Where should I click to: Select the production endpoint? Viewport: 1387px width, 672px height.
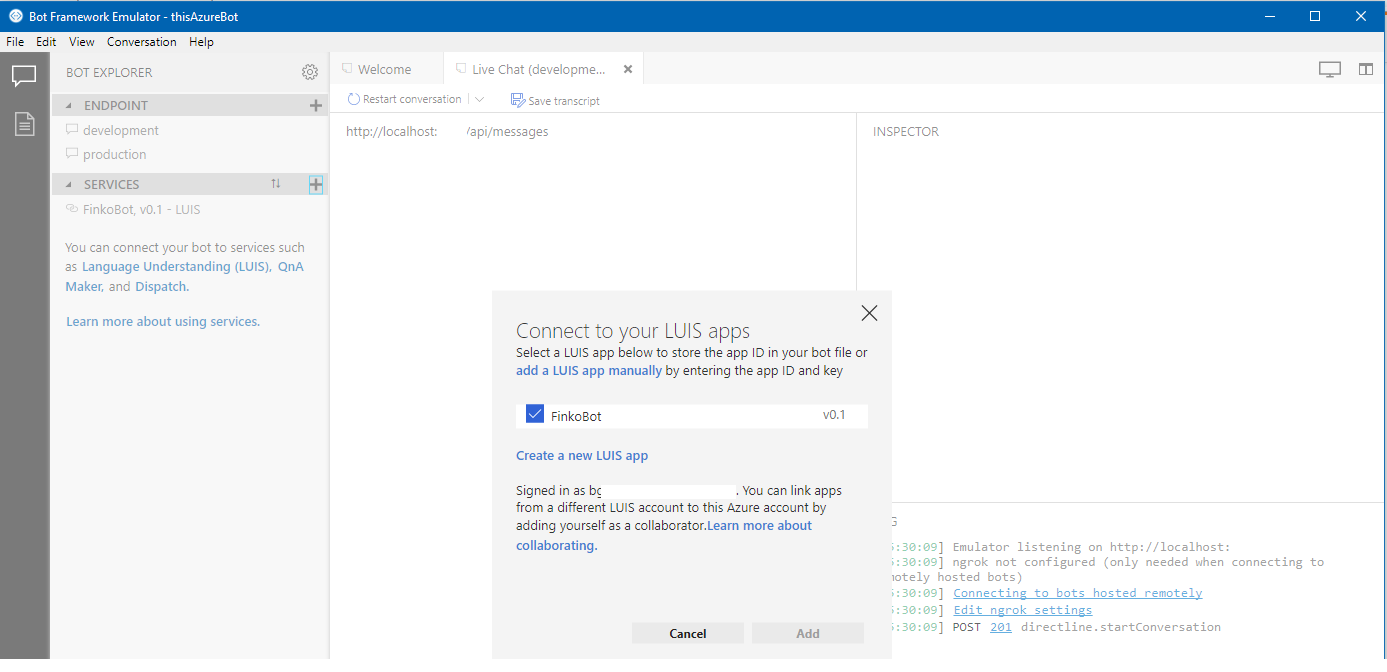[115, 154]
